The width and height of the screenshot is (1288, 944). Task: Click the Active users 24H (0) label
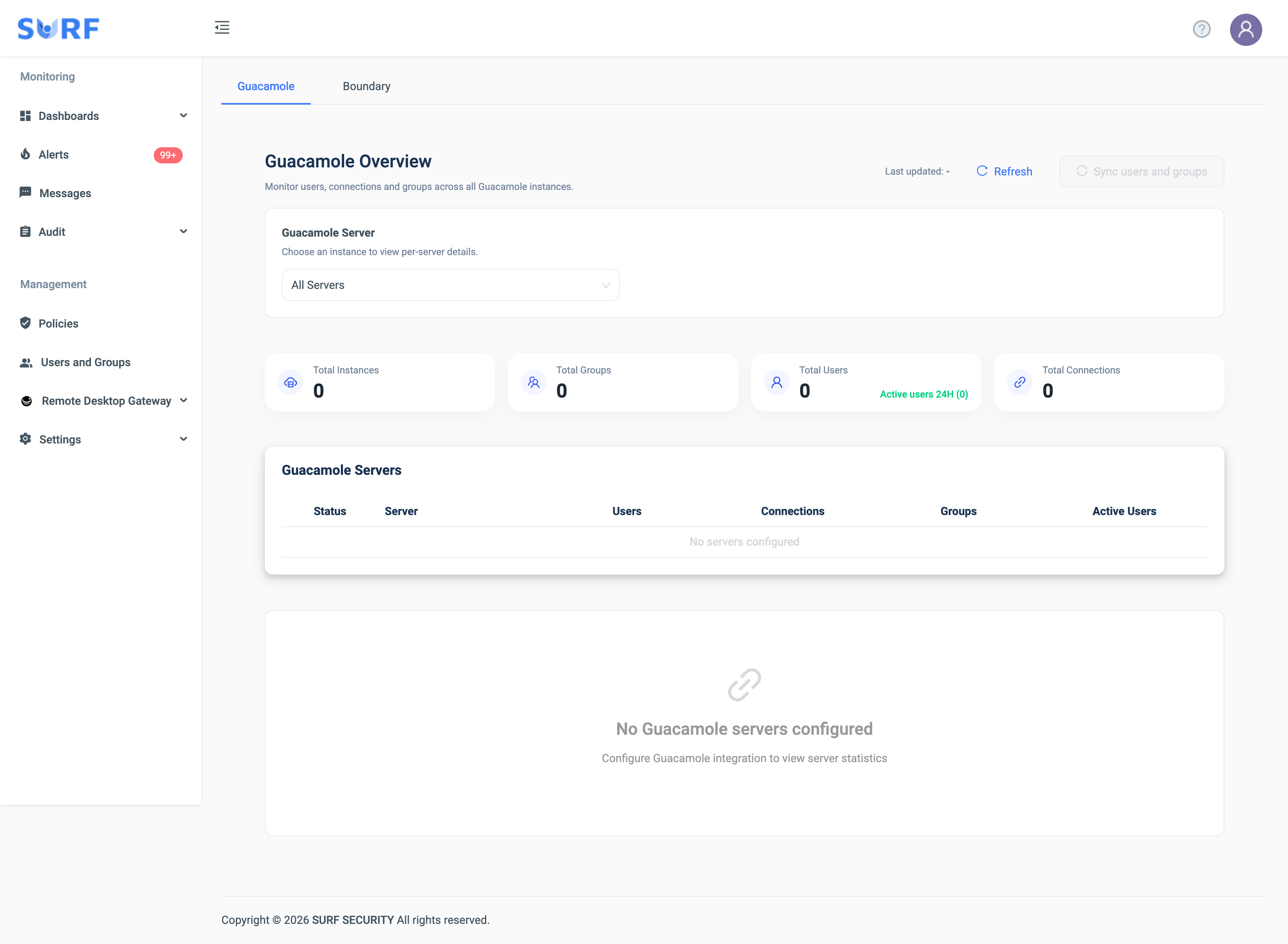924,394
